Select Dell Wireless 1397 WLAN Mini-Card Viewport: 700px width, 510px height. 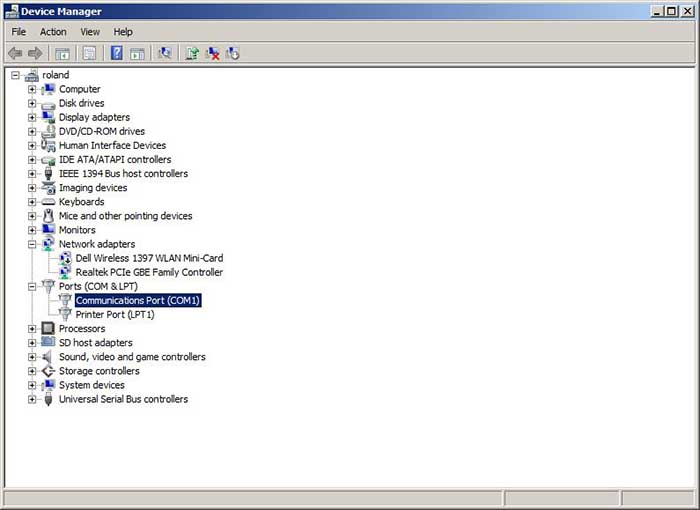[x=149, y=258]
